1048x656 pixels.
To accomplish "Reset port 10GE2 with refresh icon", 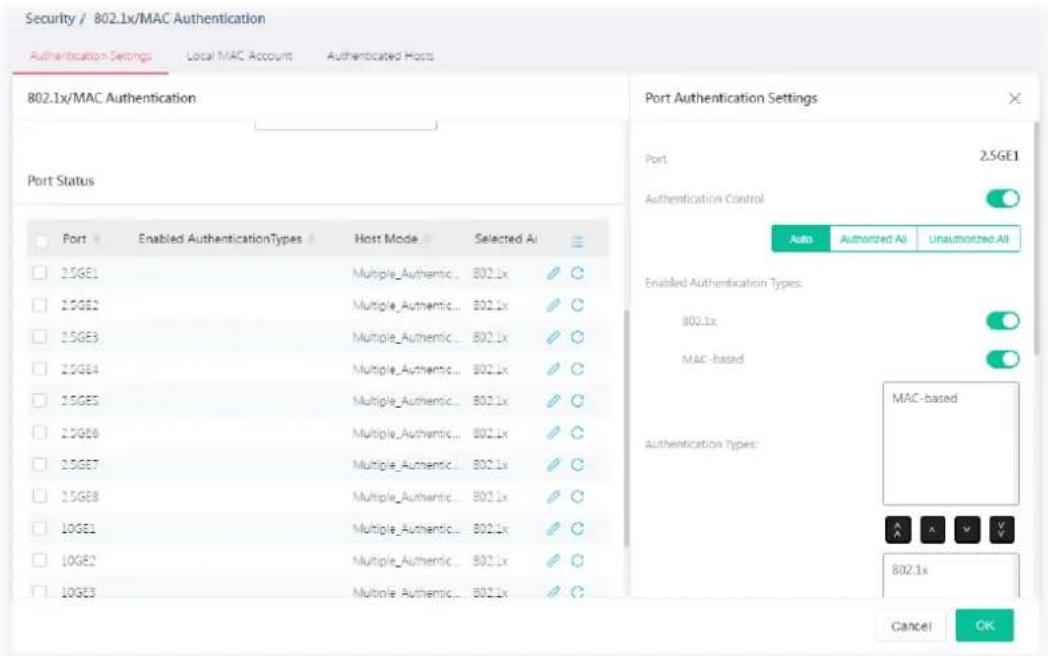I will click(577, 560).
